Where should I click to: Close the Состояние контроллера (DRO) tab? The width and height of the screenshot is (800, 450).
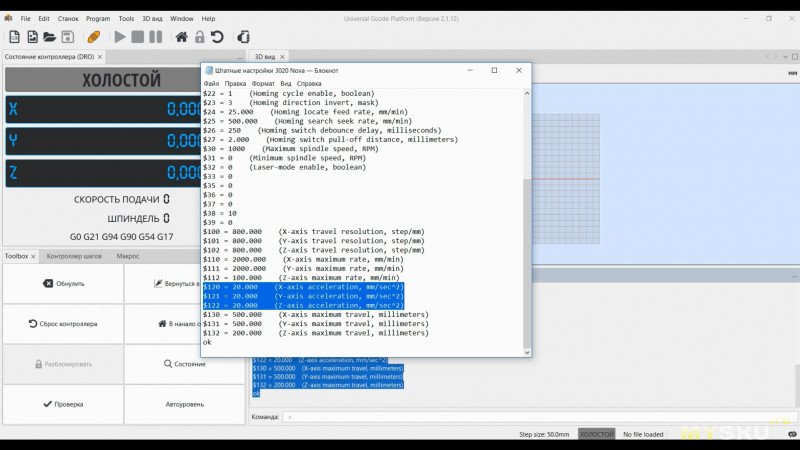[x=100, y=57]
